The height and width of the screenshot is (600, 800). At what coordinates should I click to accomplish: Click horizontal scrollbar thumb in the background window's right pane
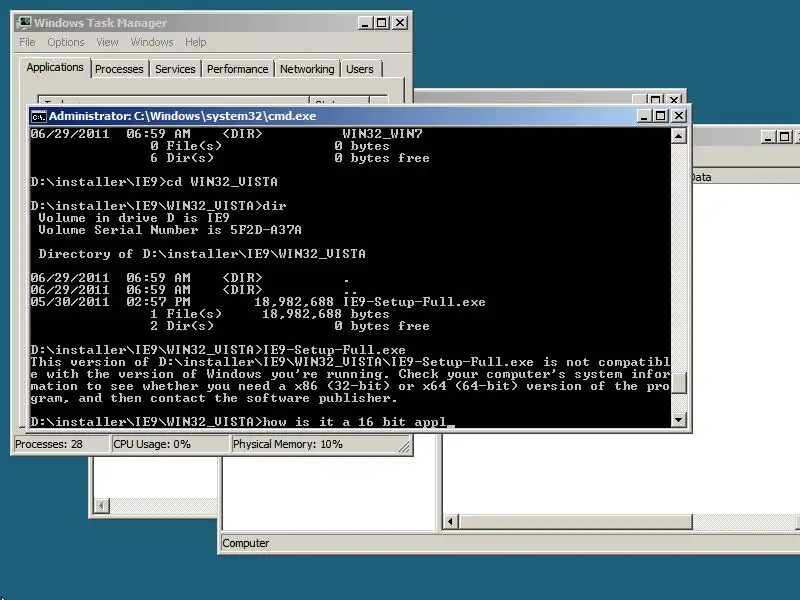576,522
